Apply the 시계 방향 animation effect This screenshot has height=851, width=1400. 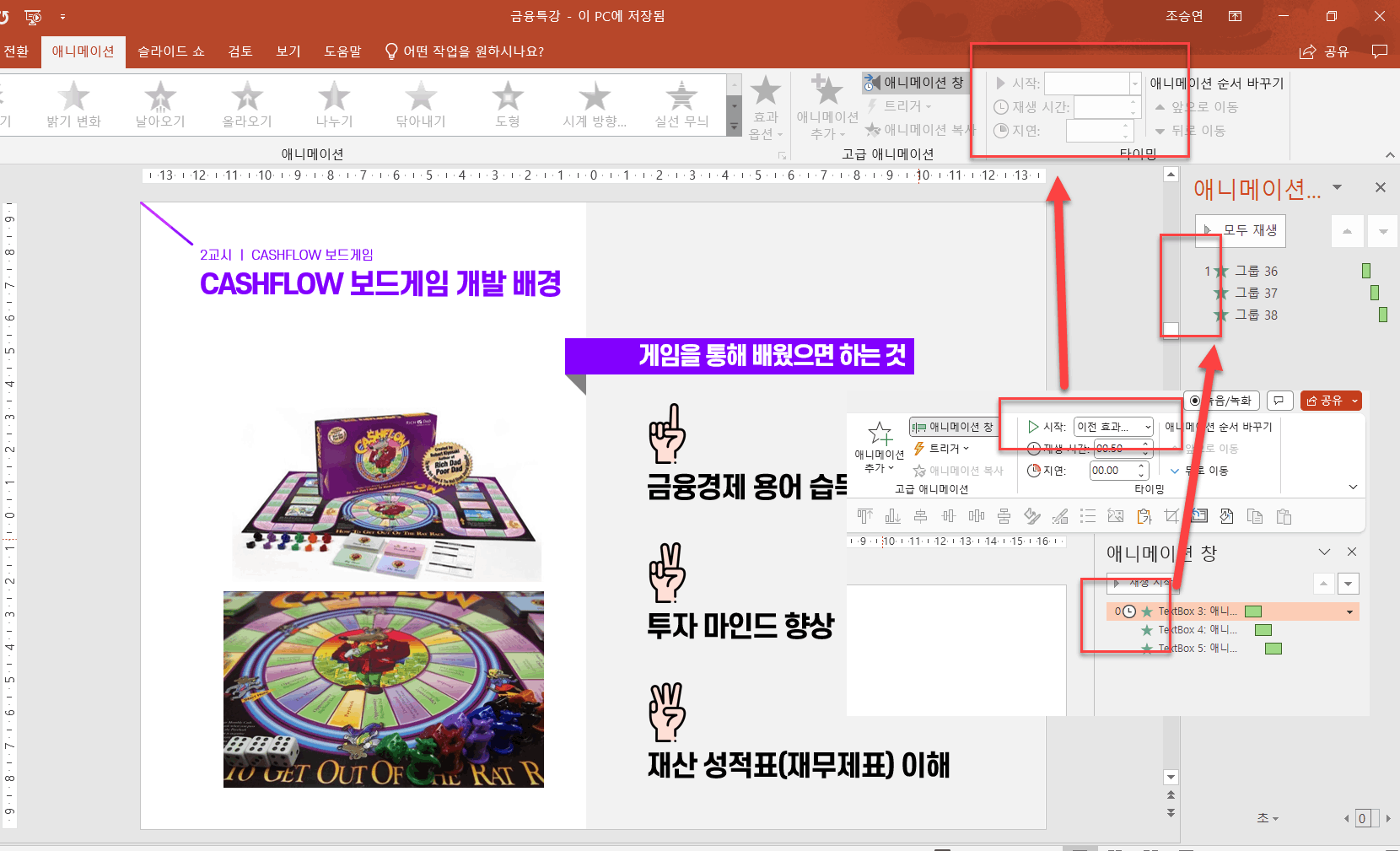click(x=595, y=104)
